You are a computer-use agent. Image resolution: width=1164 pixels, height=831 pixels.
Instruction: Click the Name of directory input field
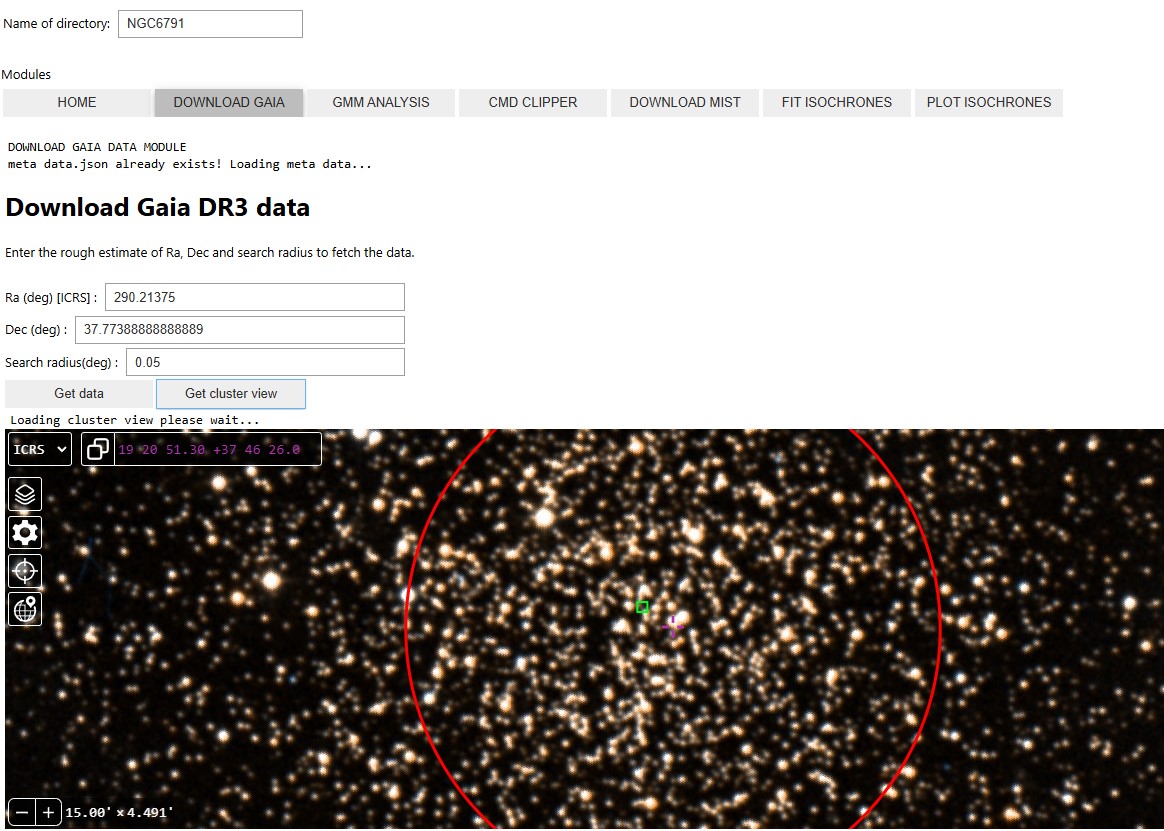click(210, 24)
